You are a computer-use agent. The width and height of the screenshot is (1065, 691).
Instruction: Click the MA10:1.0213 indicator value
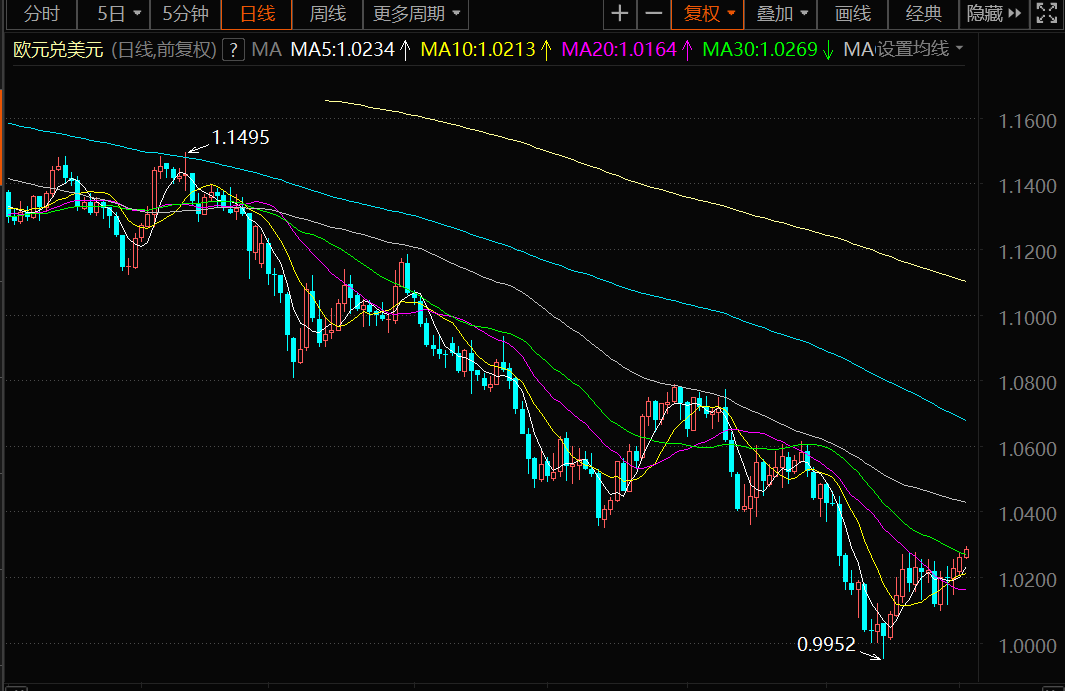coord(477,50)
